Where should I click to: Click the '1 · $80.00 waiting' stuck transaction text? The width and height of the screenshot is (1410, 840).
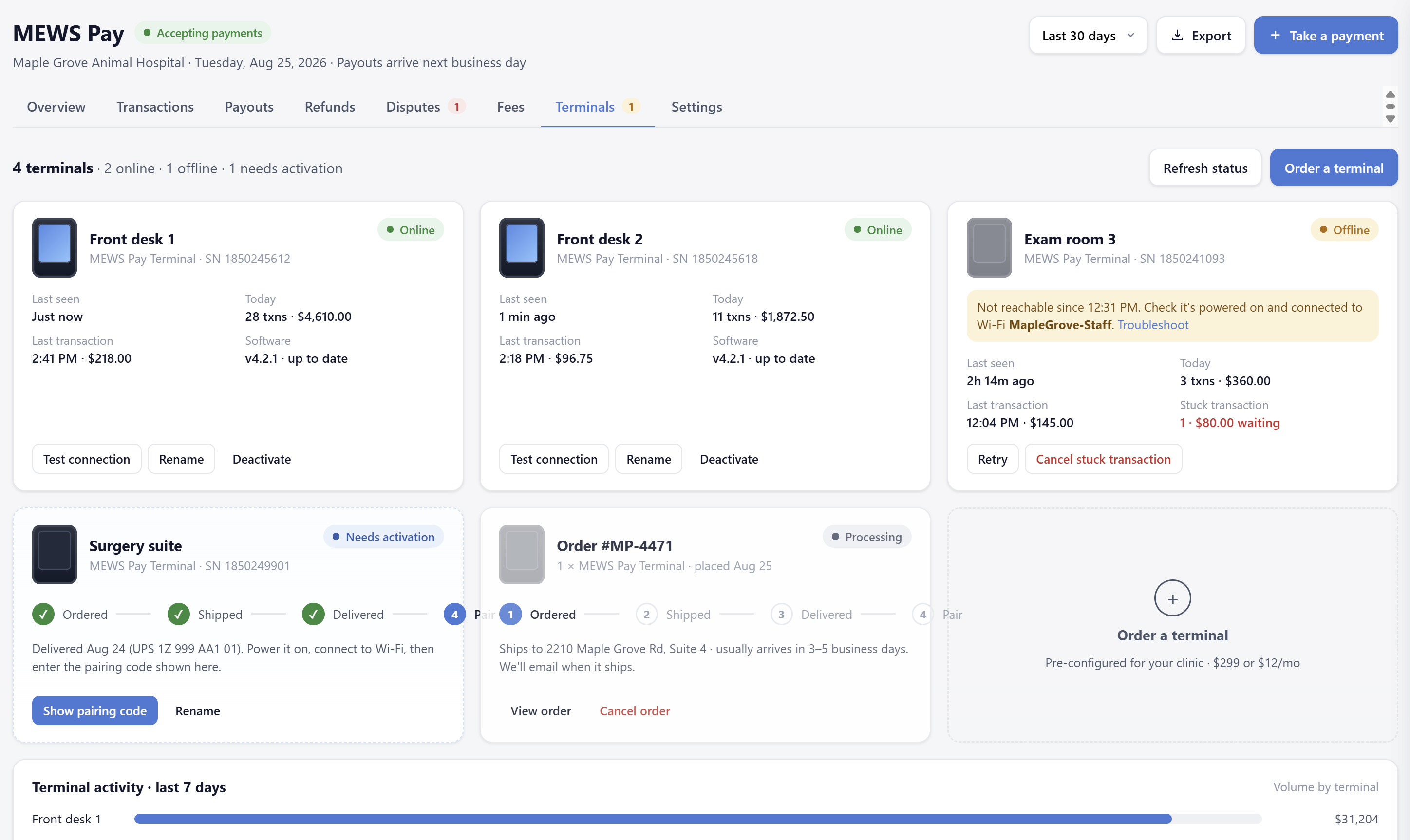tap(1229, 422)
